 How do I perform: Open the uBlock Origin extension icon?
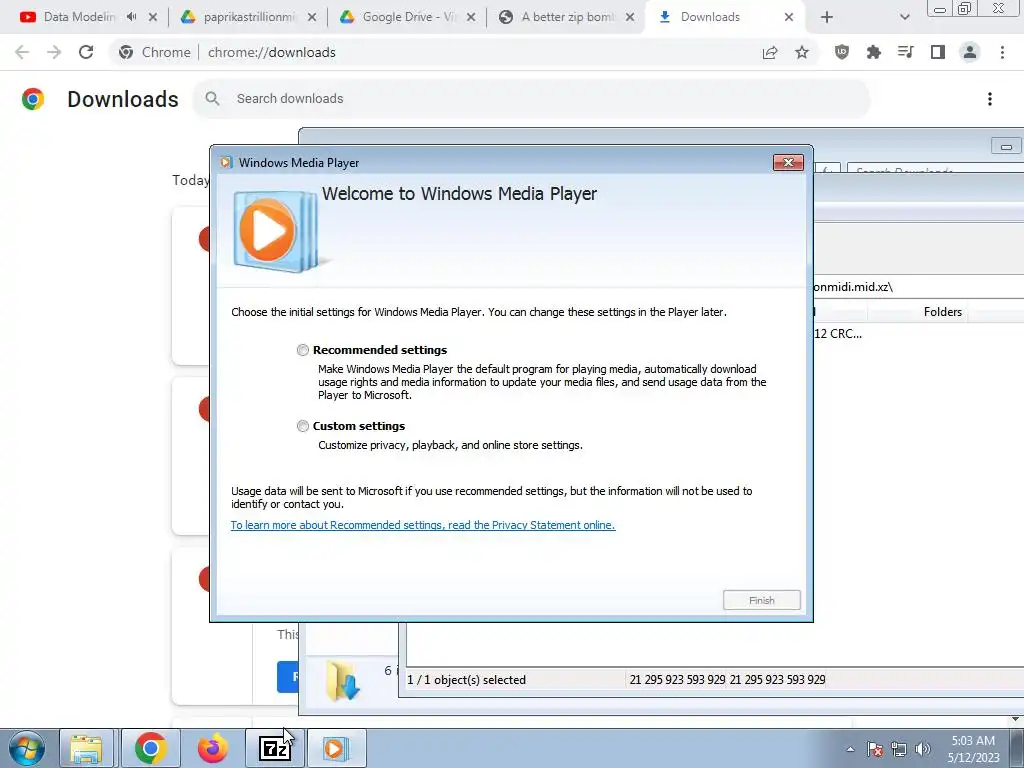(x=842, y=52)
